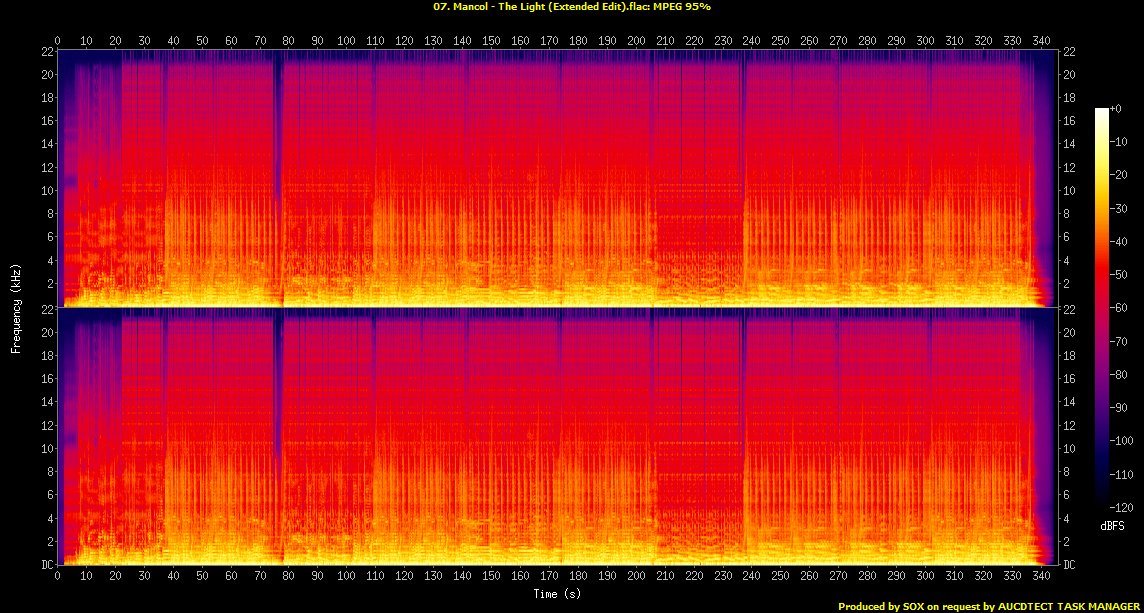Select "+0" at the top of the dBFS scale
1144x613 pixels.
coord(1117,109)
